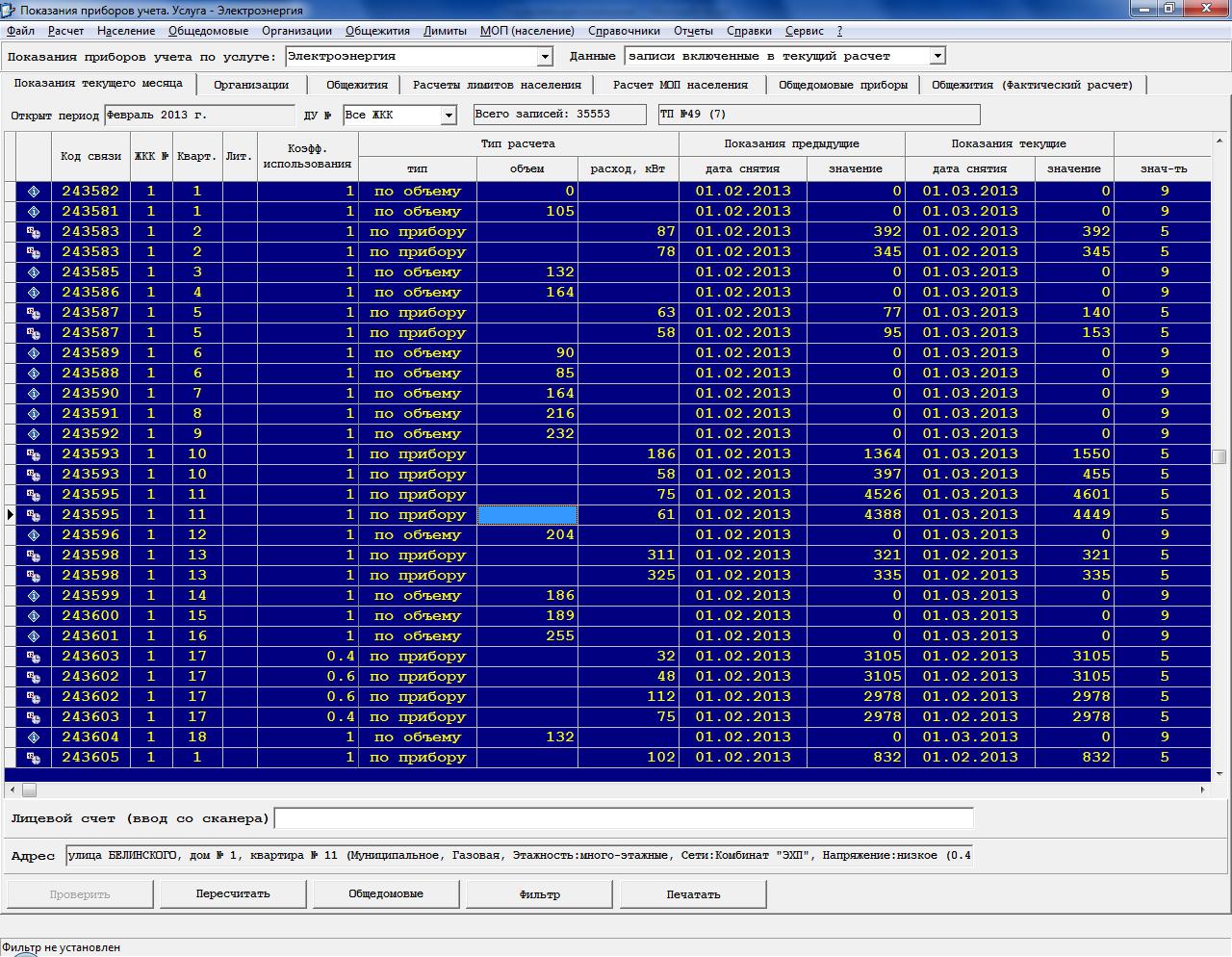Click the row icon for code 243604
This screenshot has width=1232, height=957.
(33, 737)
